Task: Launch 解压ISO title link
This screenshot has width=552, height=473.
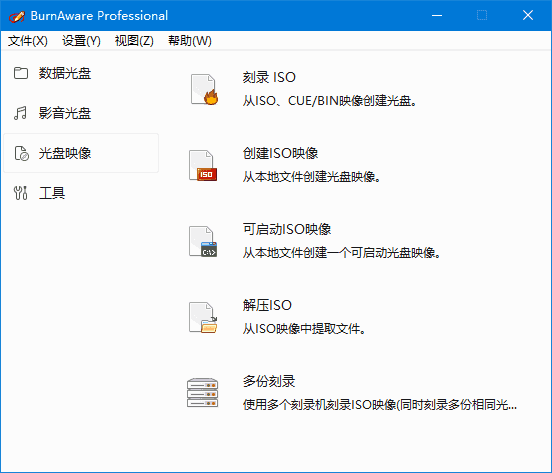Action: [x=267, y=305]
